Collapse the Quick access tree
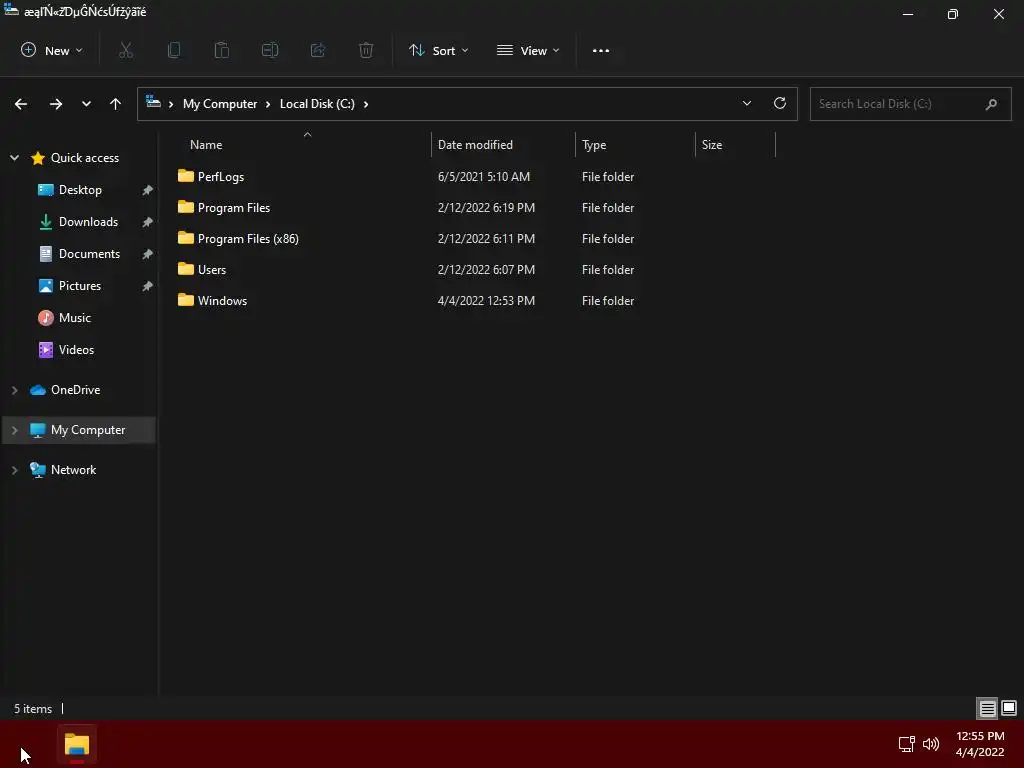The height and width of the screenshot is (768, 1024). coord(14,157)
